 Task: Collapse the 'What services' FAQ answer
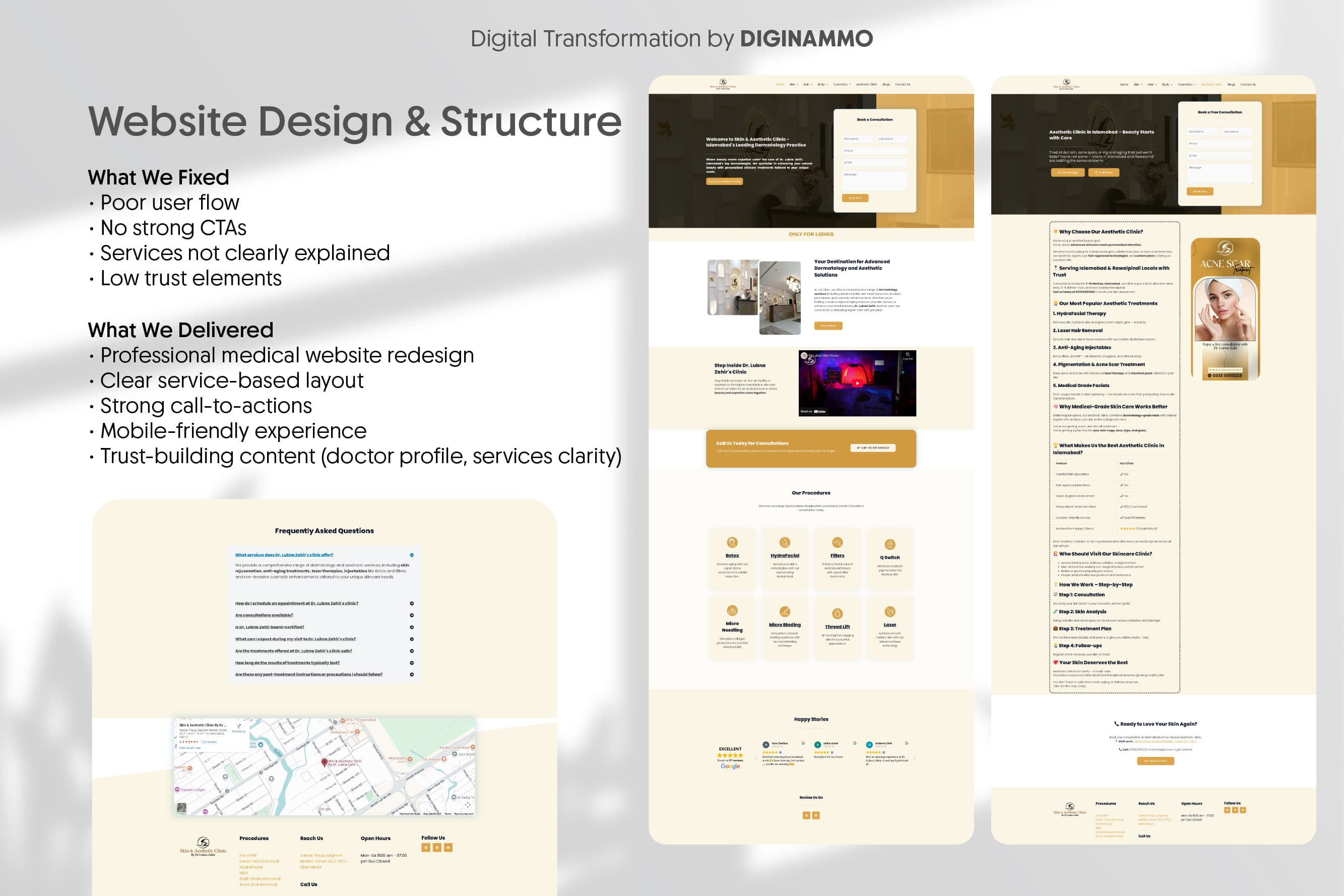click(x=411, y=555)
